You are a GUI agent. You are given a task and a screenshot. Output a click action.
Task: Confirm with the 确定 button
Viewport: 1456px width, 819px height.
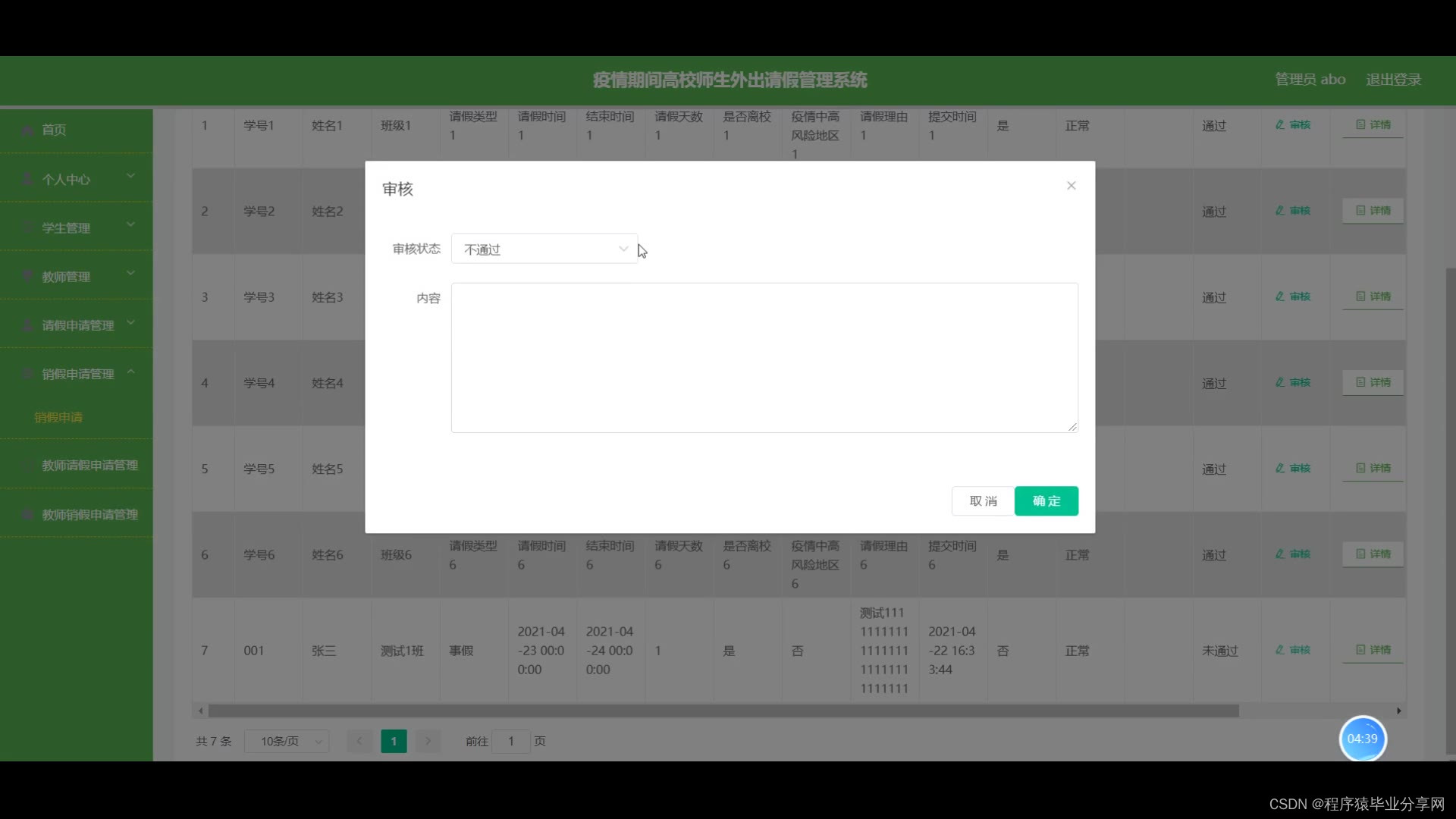1046,501
